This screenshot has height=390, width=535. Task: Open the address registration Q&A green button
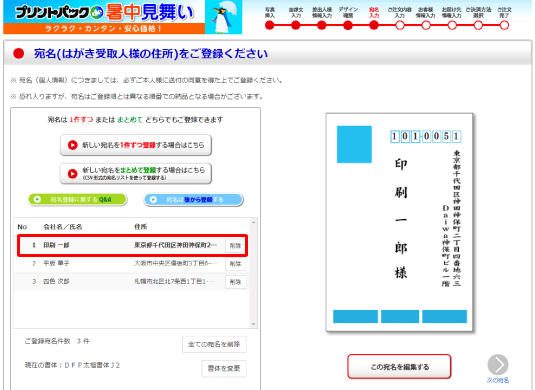click(x=78, y=200)
